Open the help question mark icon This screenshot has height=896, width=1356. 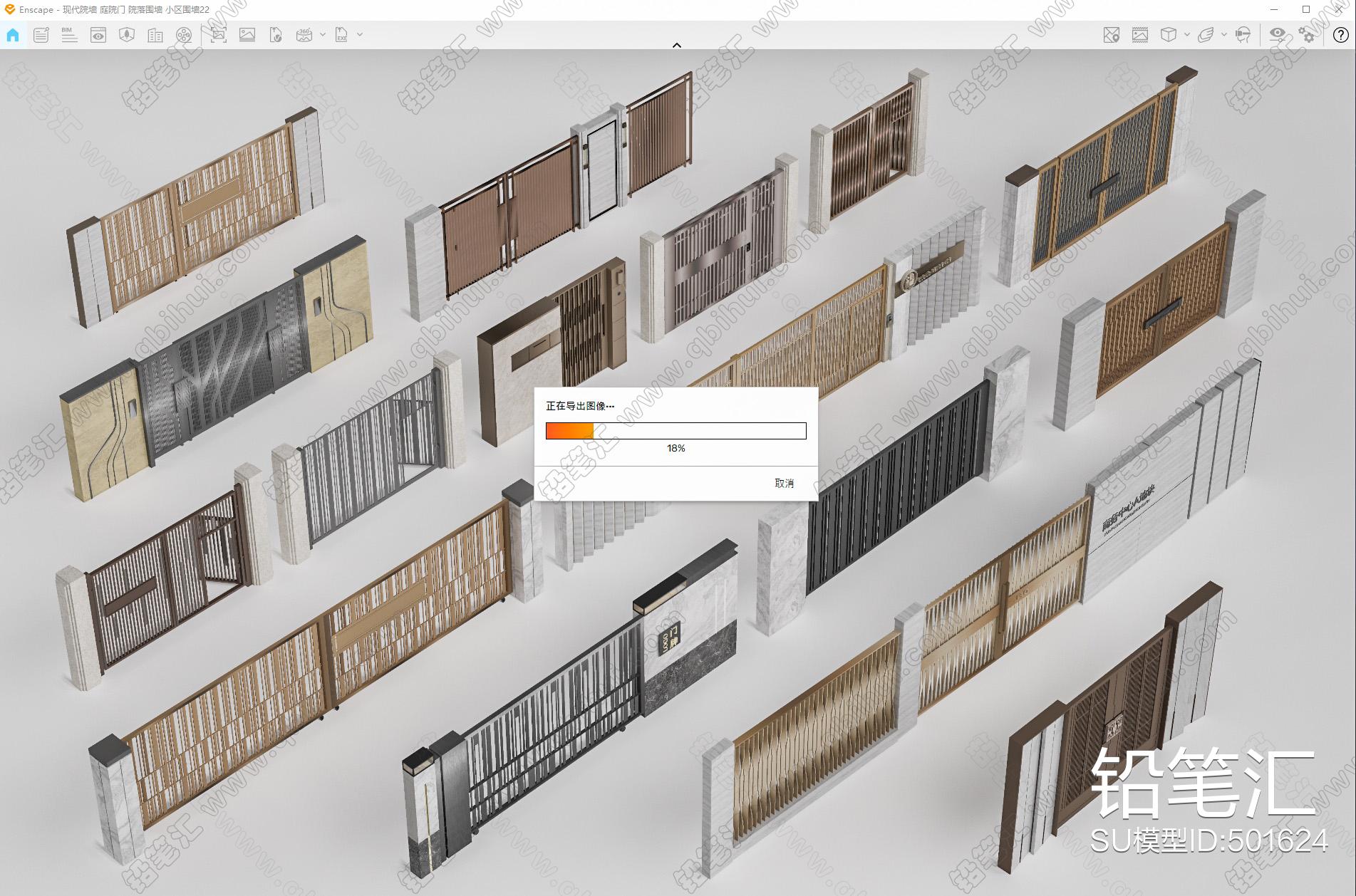[1340, 35]
